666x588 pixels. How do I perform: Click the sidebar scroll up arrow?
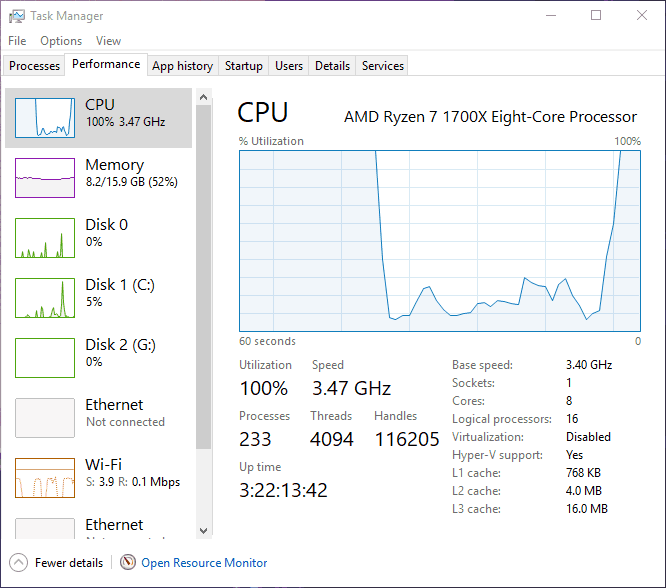tap(203, 97)
